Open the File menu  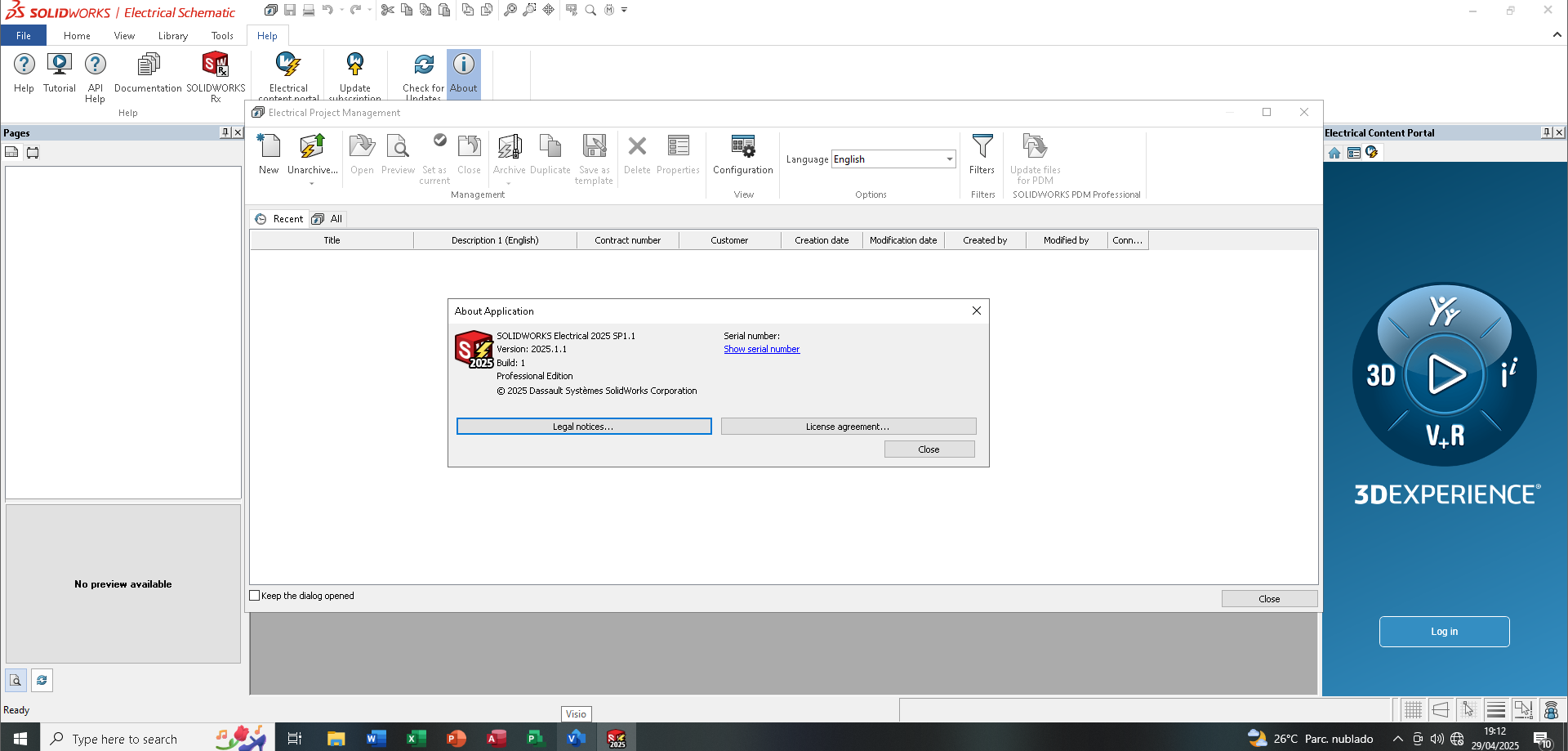[x=24, y=35]
